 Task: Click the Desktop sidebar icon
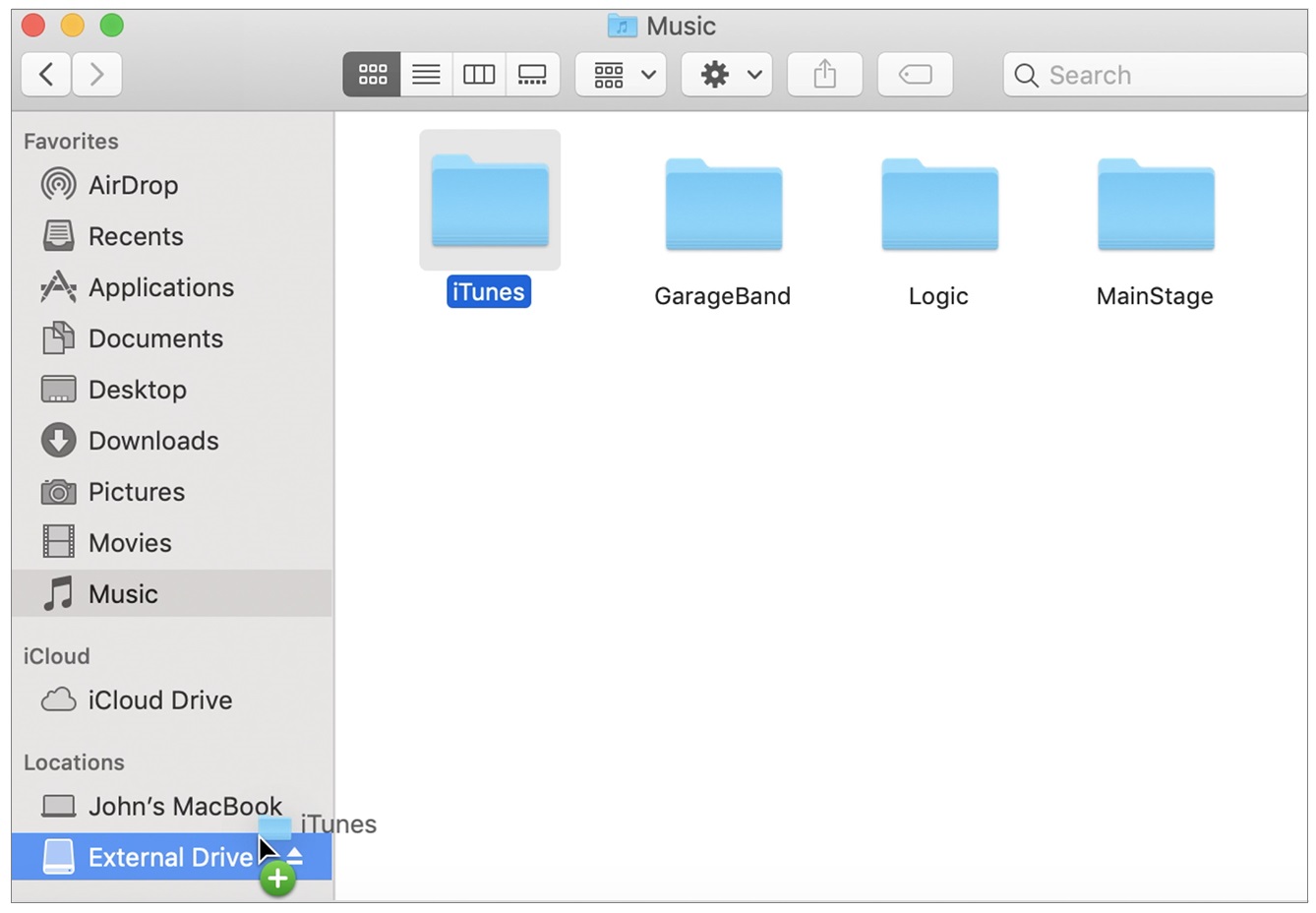click(x=58, y=390)
